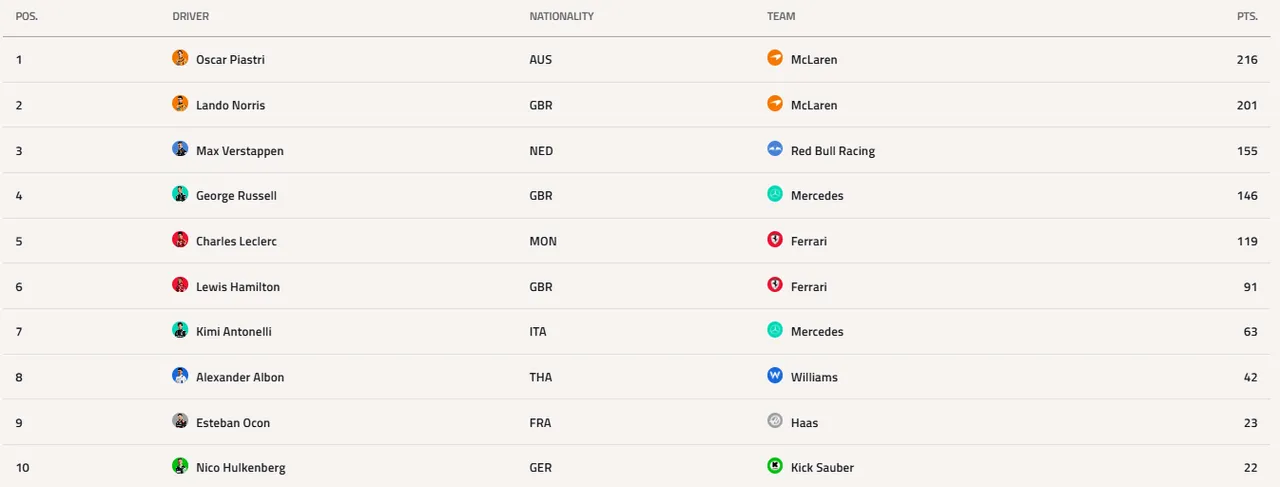Select the NATIONALITY column header
1280x487 pixels.
562,17
